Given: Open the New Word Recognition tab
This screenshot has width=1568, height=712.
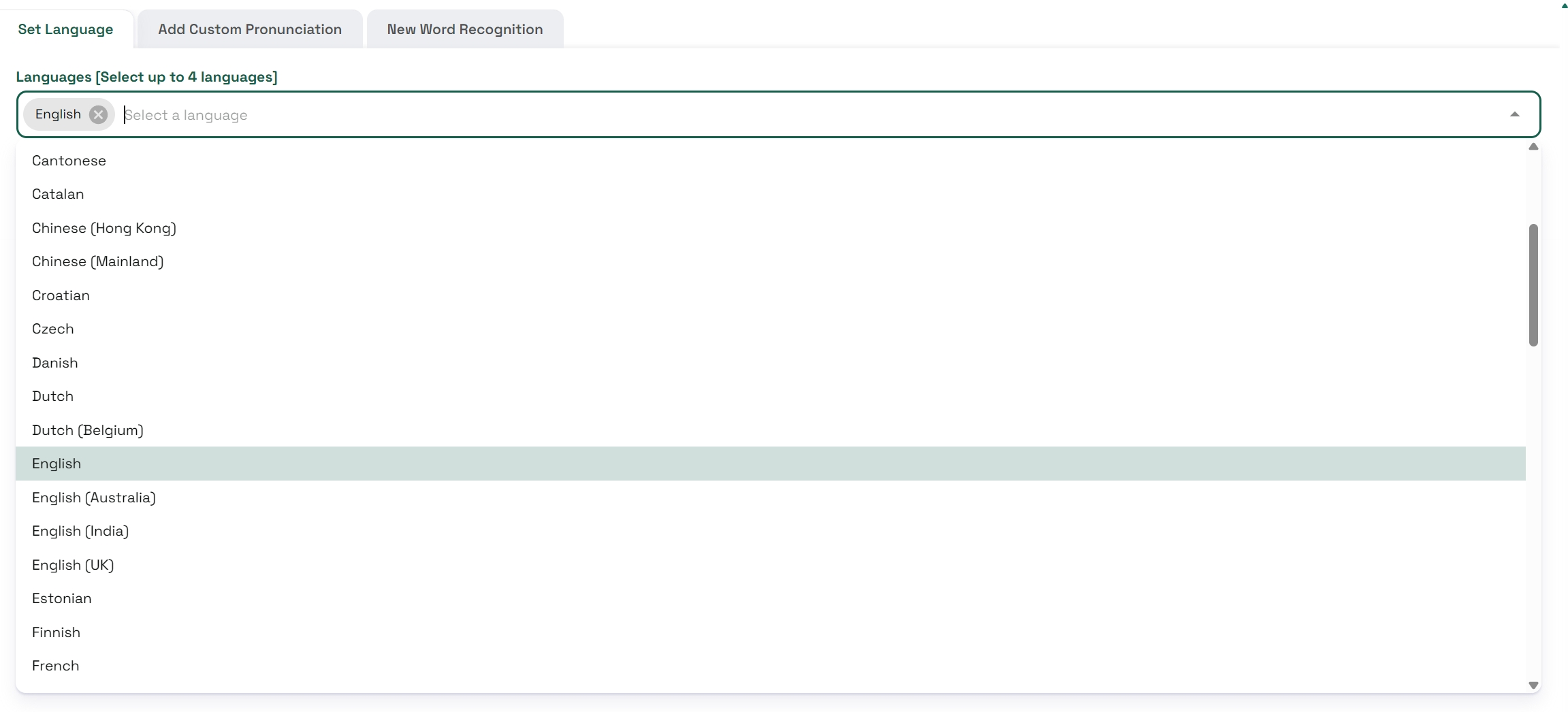Looking at the screenshot, I should [464, 29].
